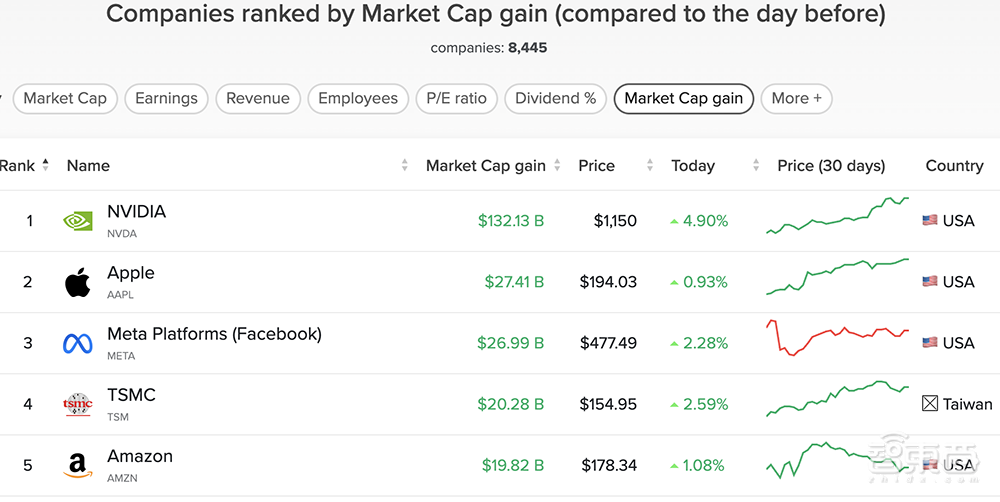The image size is (1000, 502).
Task: Click the USA flag in NVIDIA row
Action: pyautogui.click(x=930, y=221)
